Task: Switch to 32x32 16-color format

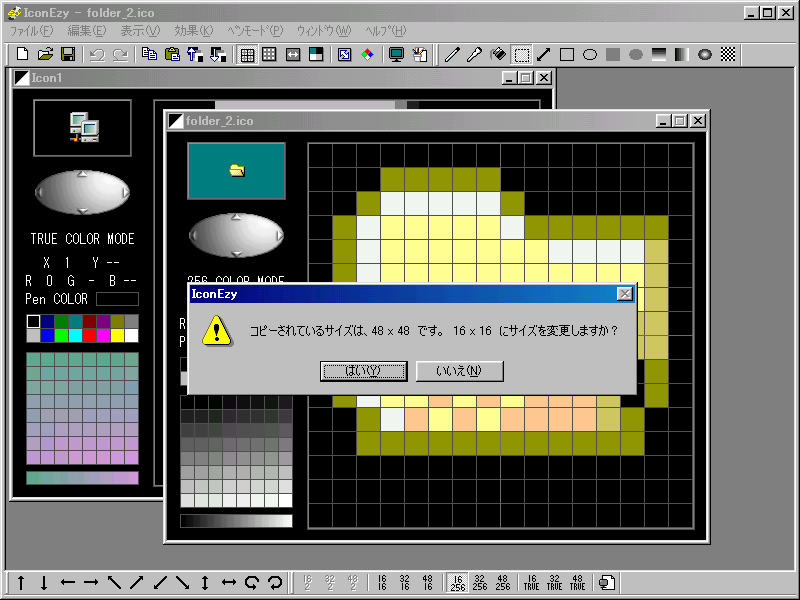Action: click(x=405, y=583)
